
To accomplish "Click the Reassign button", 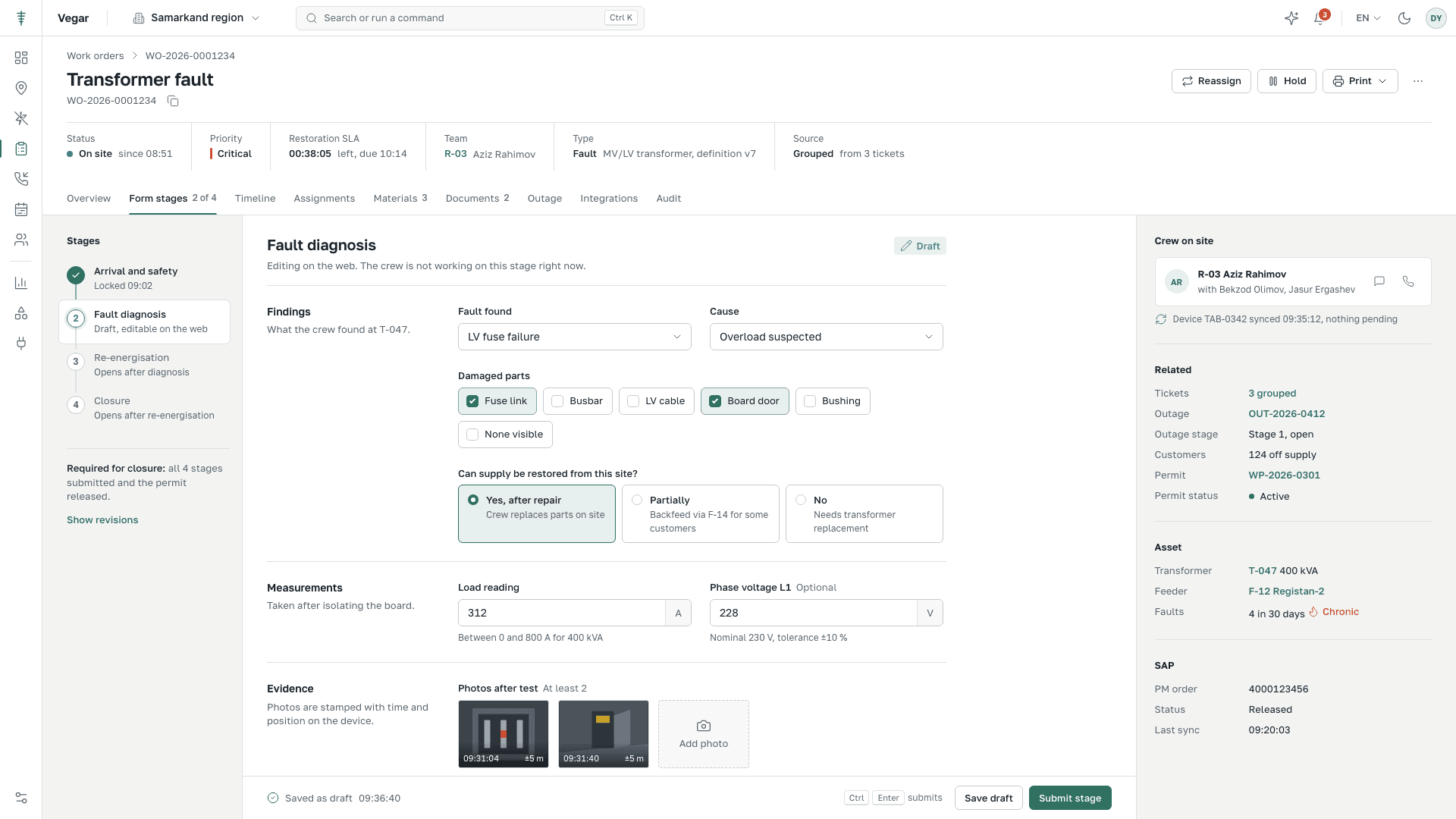I will 1211,81.
